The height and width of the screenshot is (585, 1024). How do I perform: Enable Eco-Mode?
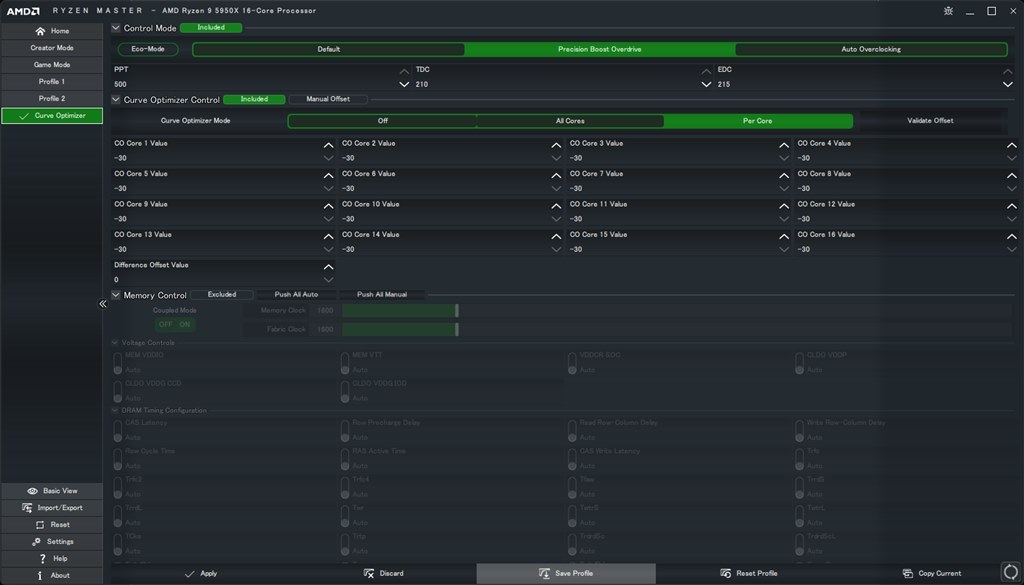pyautogui.click(x=148, y=49)
